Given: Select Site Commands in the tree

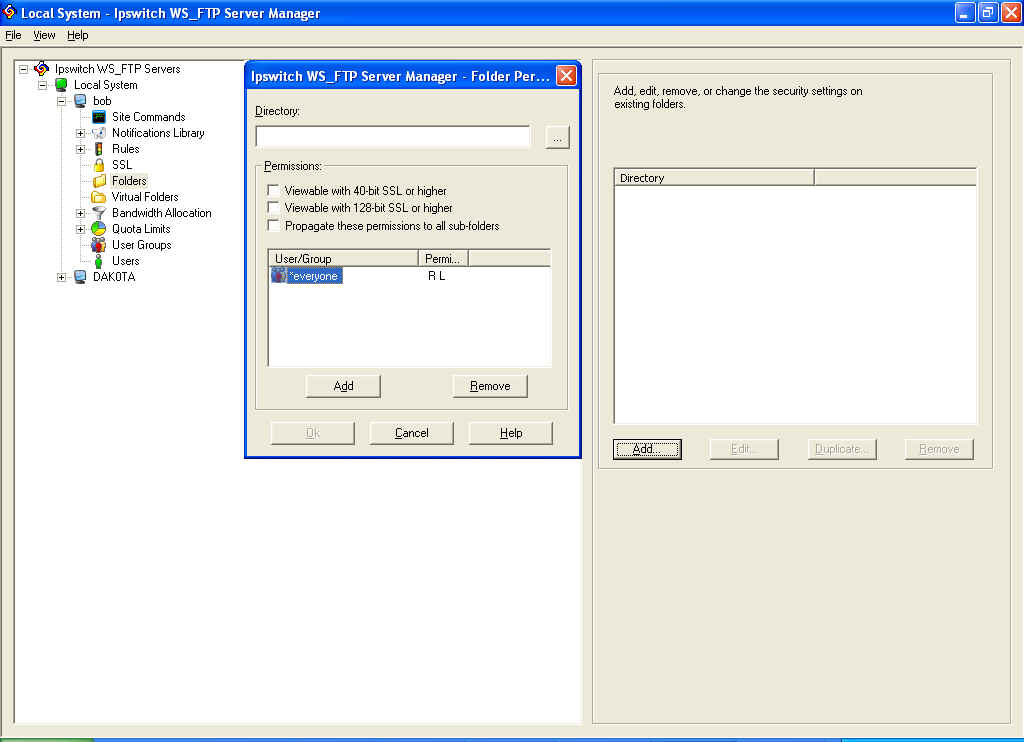Looking at the screenshot, I should point(149,117).
